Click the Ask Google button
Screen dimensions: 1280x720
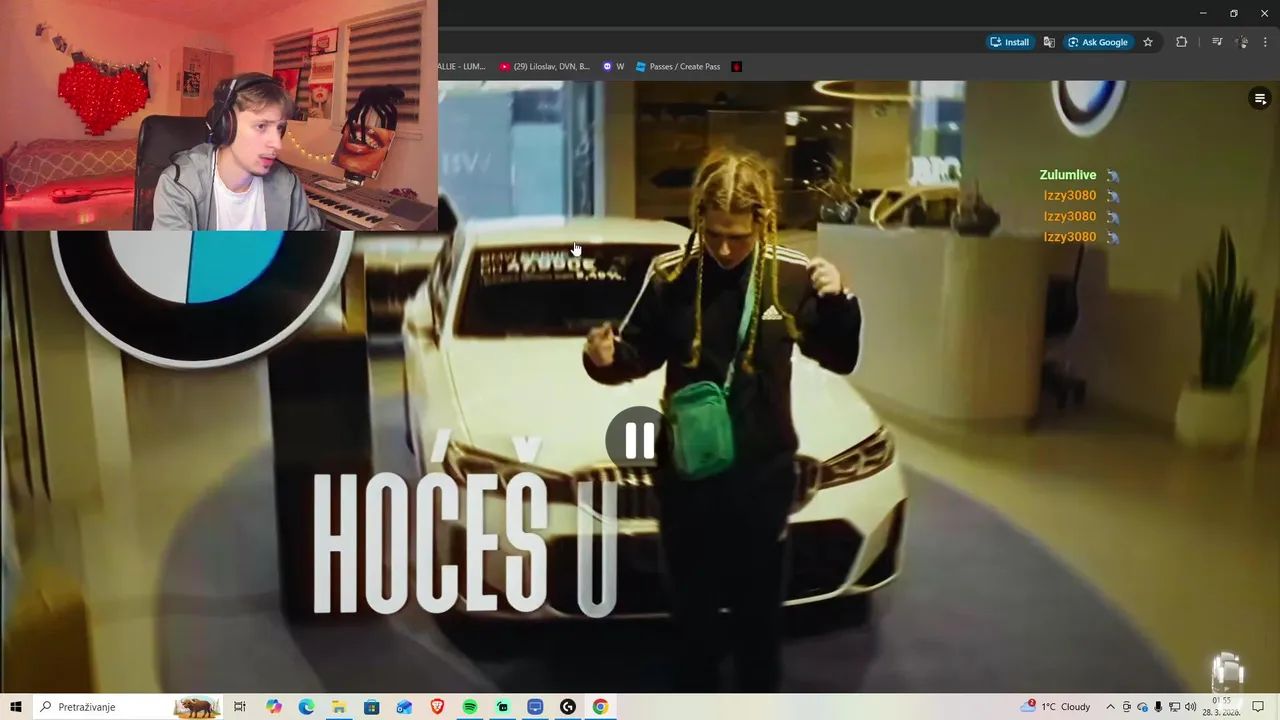coord(1098,42)
